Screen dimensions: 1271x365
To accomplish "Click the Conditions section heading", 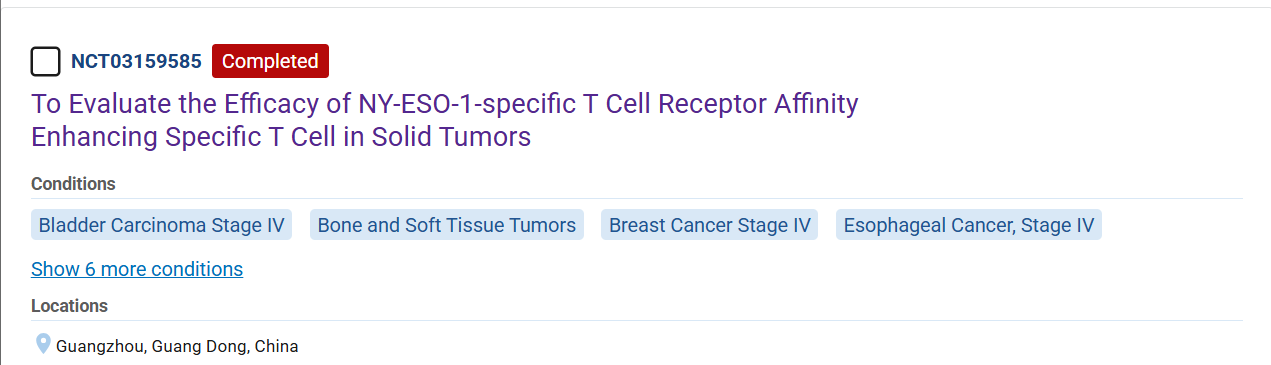I will point(73,184).
